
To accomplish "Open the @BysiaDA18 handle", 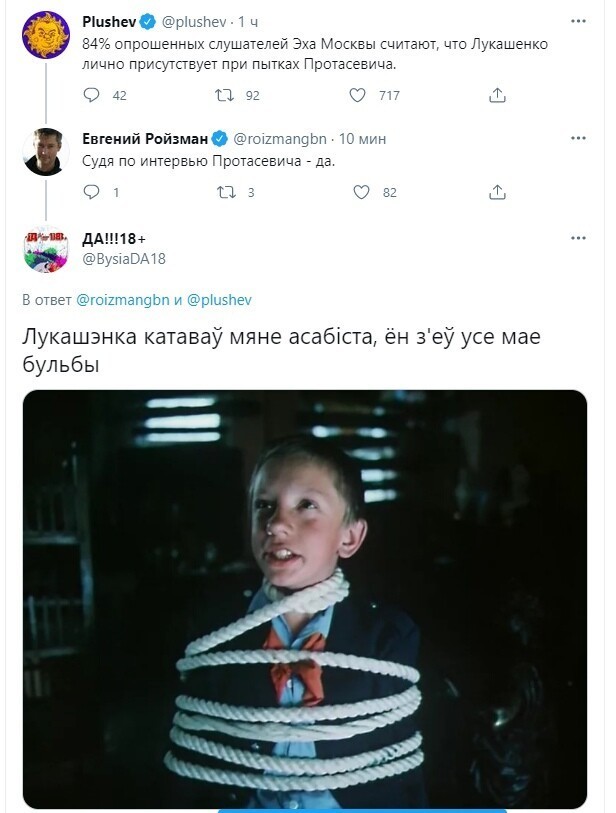I will 124,259.
